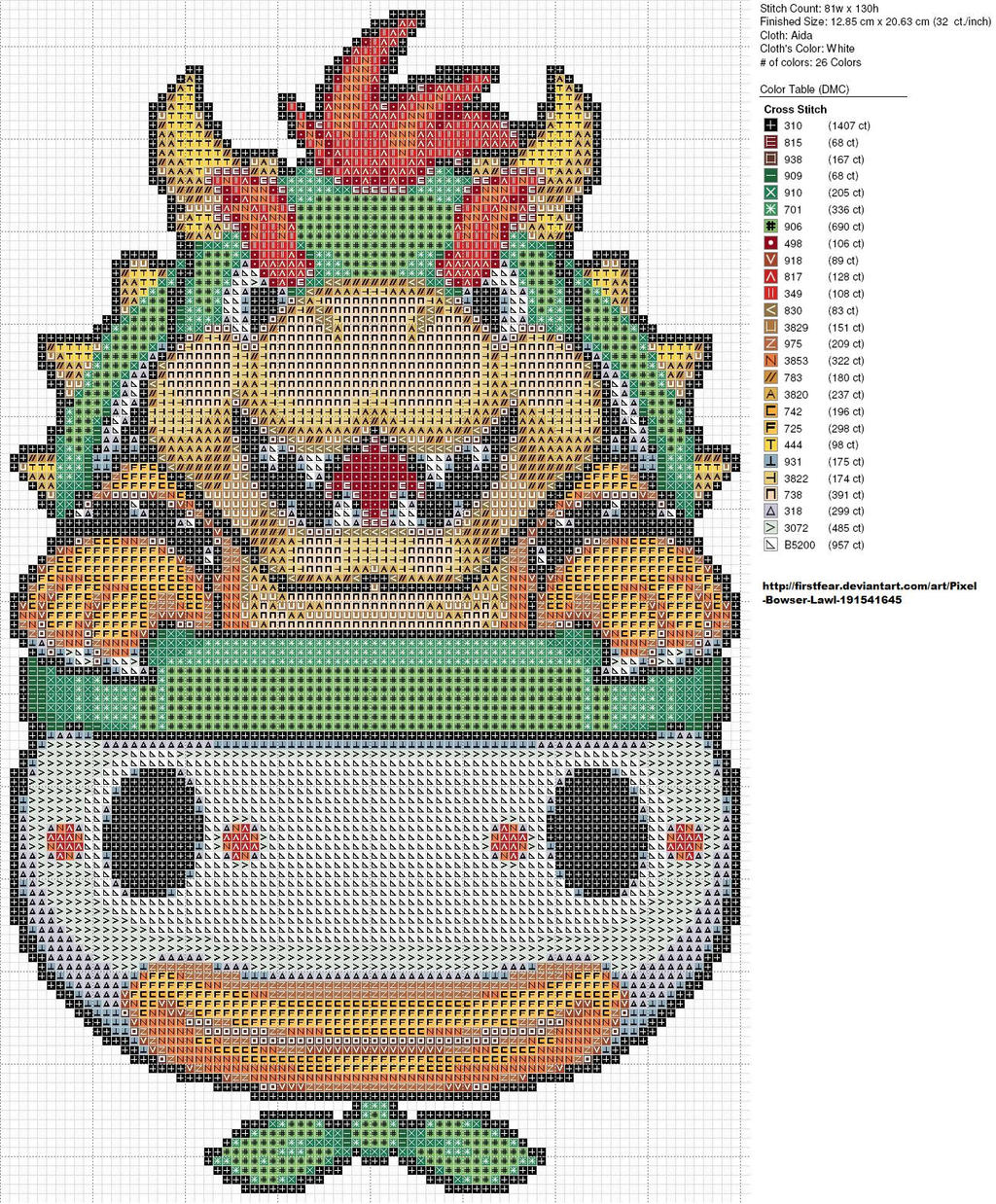Click the "3072" thread code text
This screenshot has width=996, height=1204.
coord(796,528)
